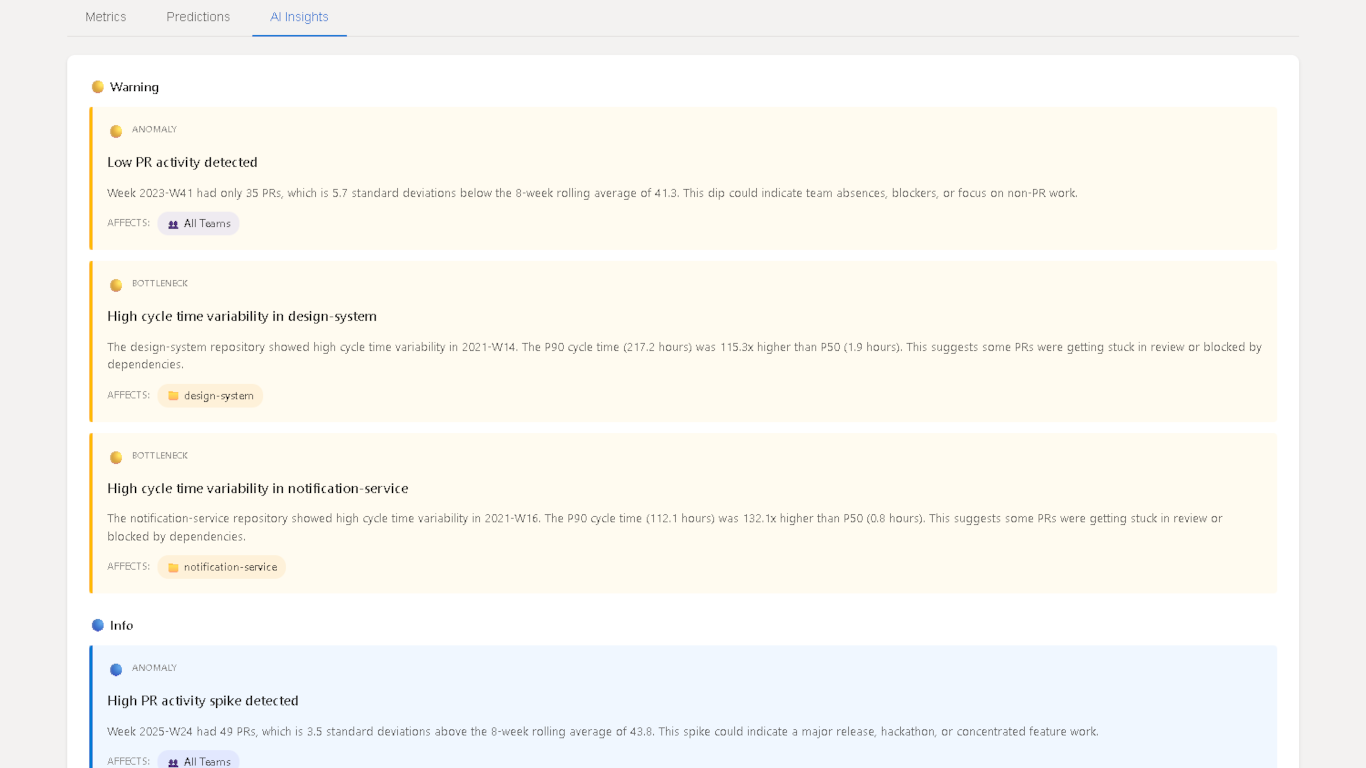Click the anomaly icon on Low PR activity card

click(x=116, y=131)
